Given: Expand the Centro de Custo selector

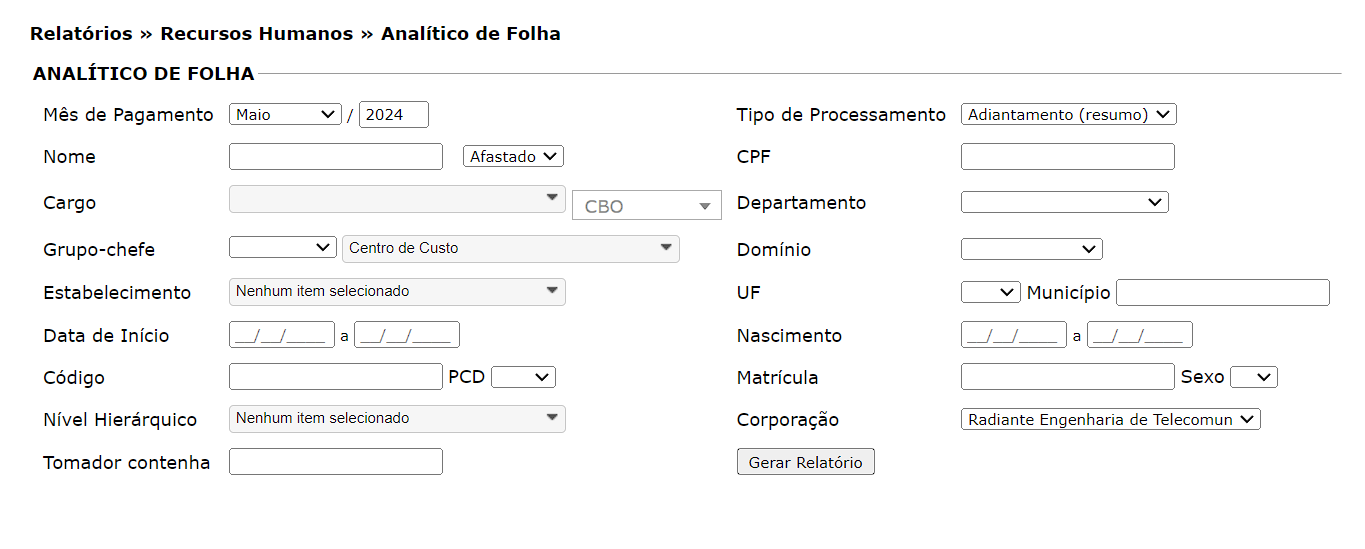Looking at the screenshot, I should pos(510,249).
